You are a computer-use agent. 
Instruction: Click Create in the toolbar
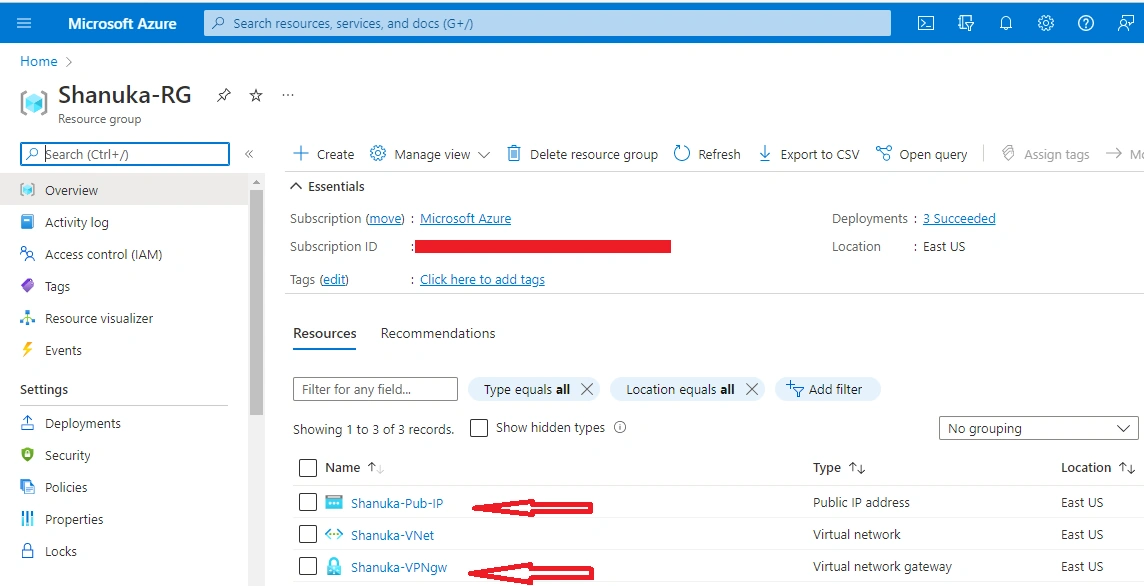click(323, 154)
